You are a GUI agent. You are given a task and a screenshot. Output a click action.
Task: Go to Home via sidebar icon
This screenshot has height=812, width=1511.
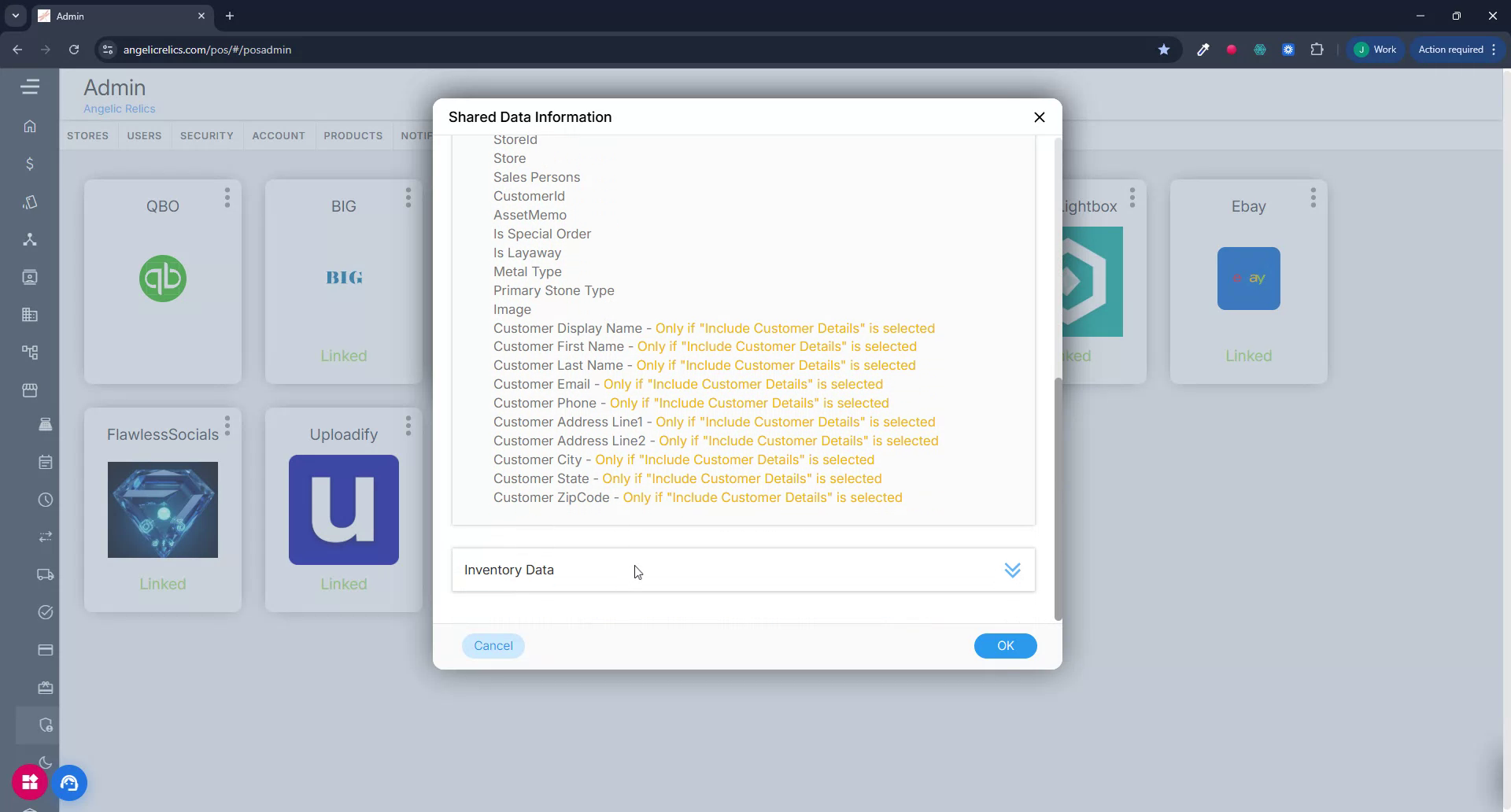(30, 126)
